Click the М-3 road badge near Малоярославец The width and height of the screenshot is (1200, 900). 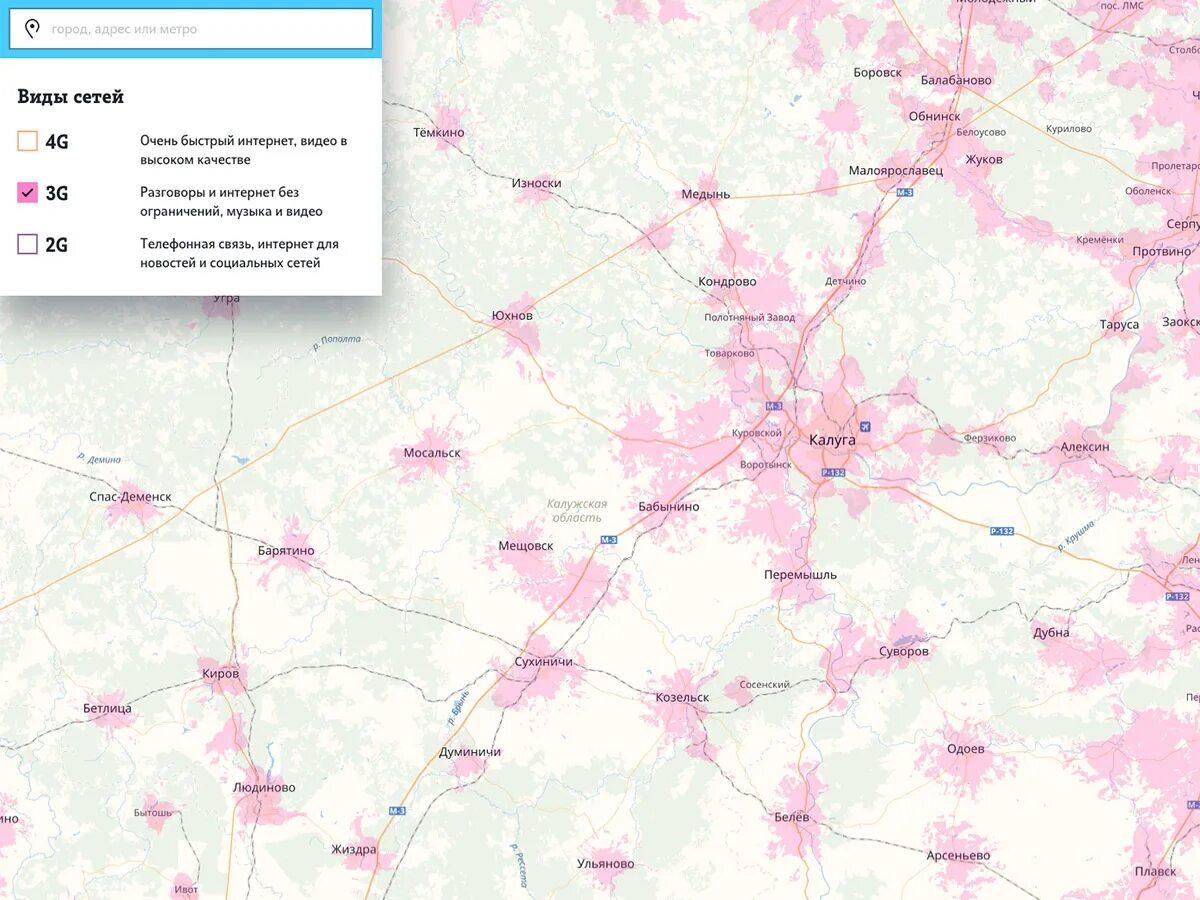click(905, 191)
